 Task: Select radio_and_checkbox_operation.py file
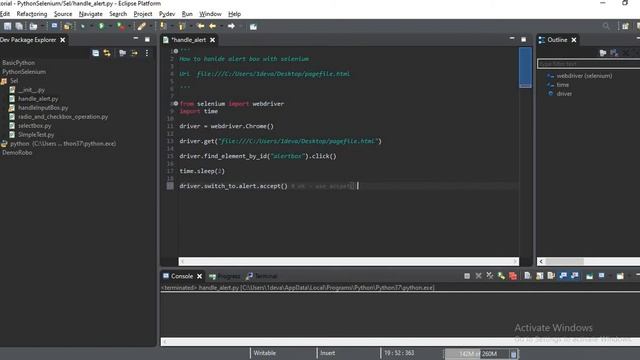(63, 117)
